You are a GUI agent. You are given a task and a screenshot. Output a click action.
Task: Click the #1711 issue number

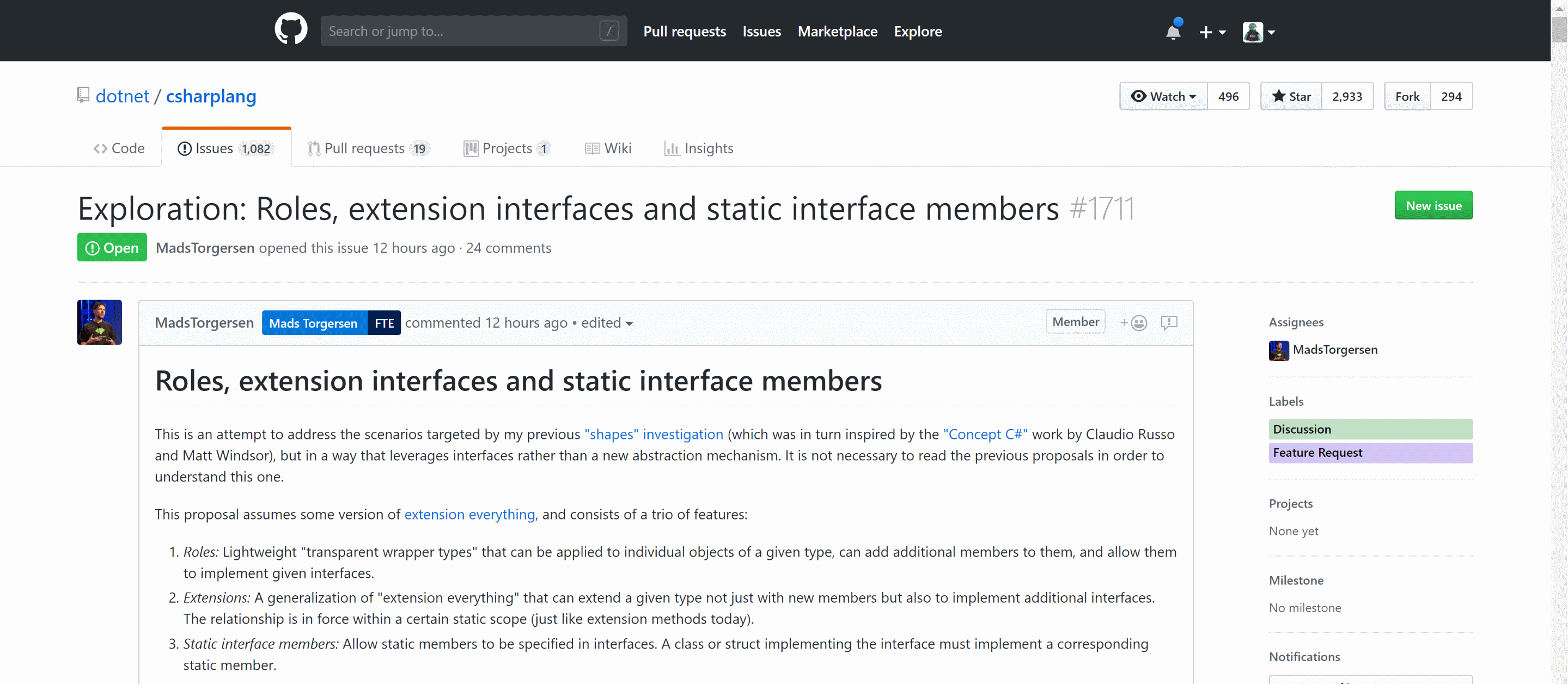[x=1102, y=209]
